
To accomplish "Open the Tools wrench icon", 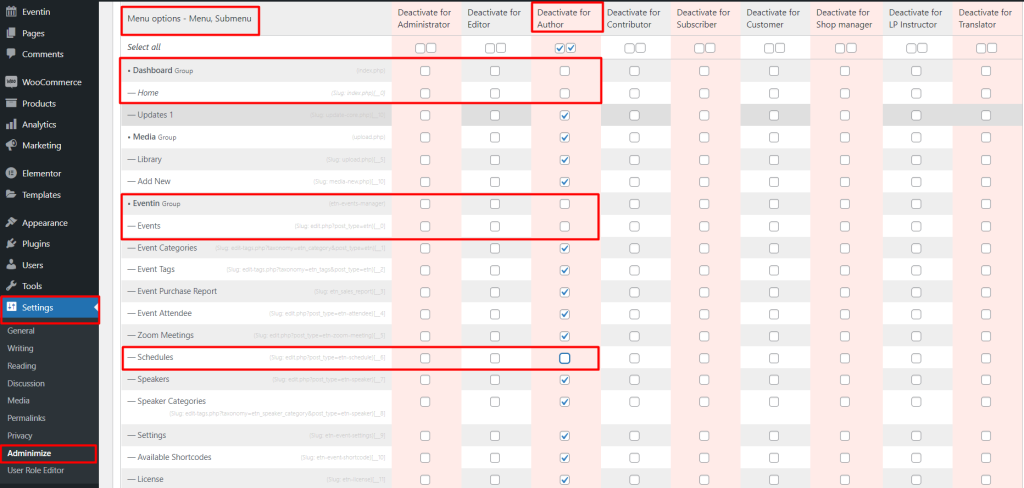I will coord(11,286).
